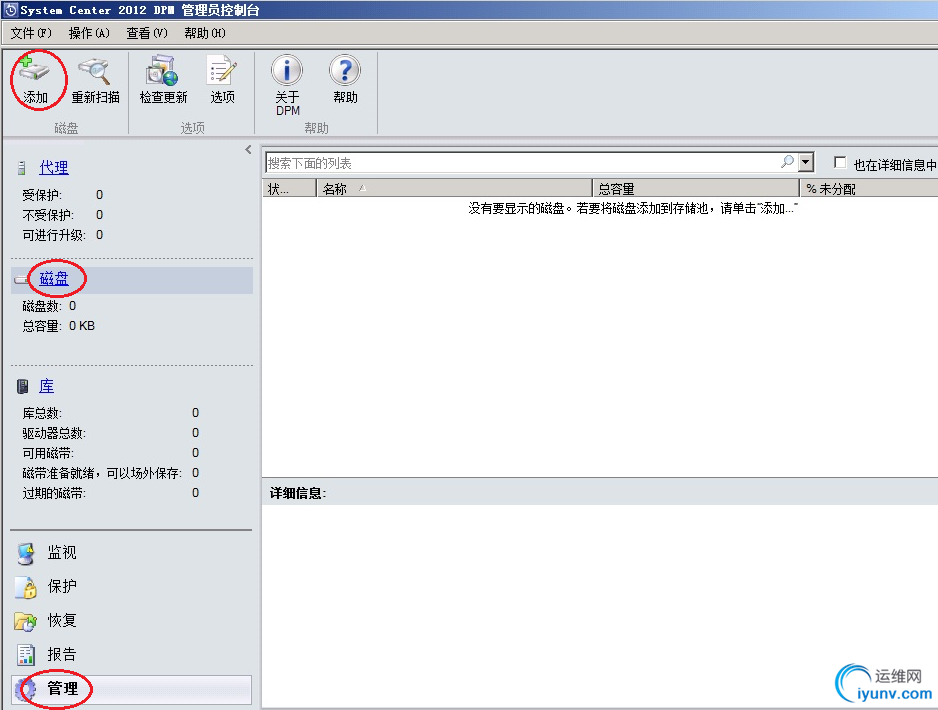Click the 磁带准备就绪,可以场外保存 text

(x=102, y=473)
